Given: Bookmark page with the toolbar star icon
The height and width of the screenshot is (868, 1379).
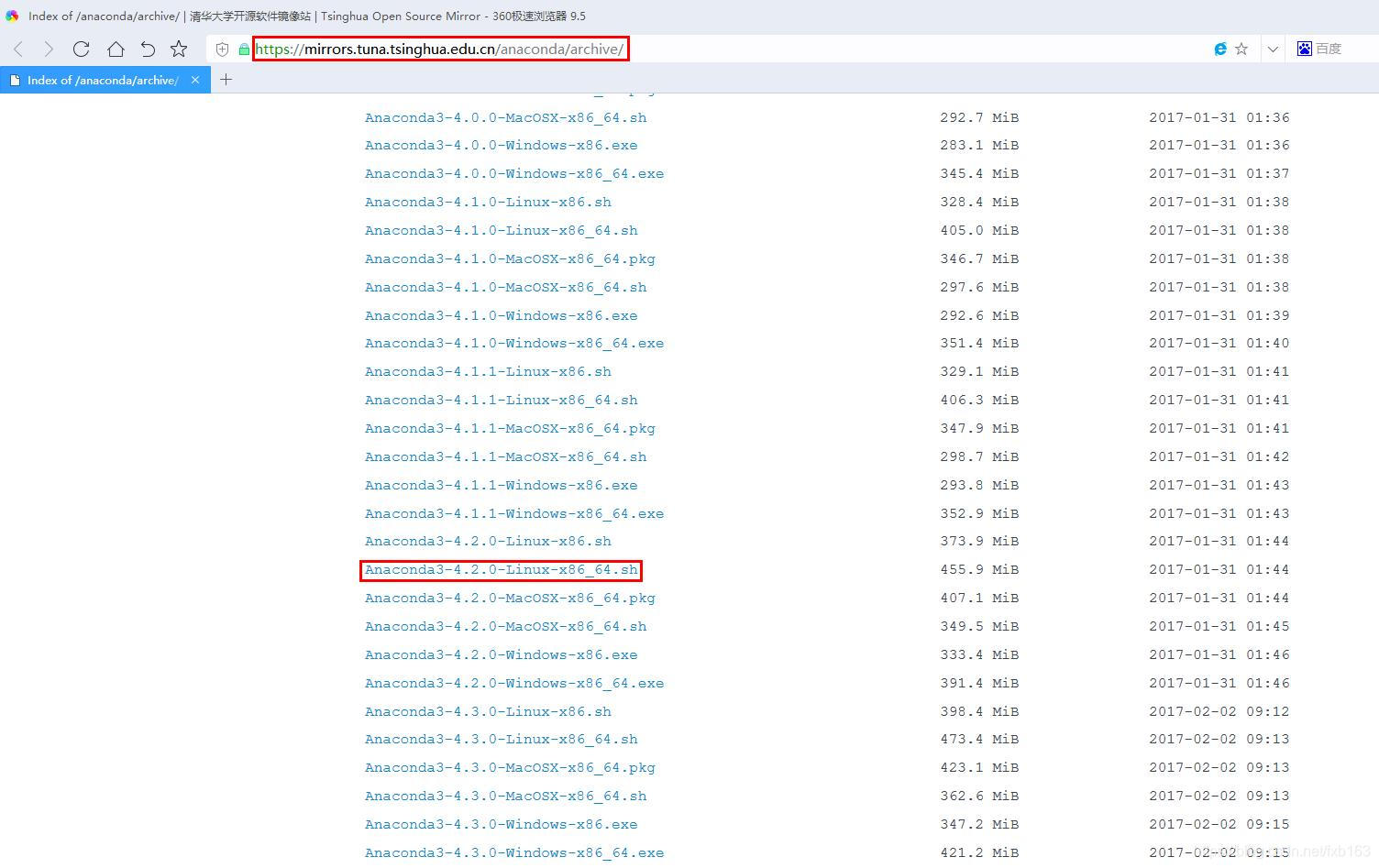Looking at the screenshot, I should (179, 49).
